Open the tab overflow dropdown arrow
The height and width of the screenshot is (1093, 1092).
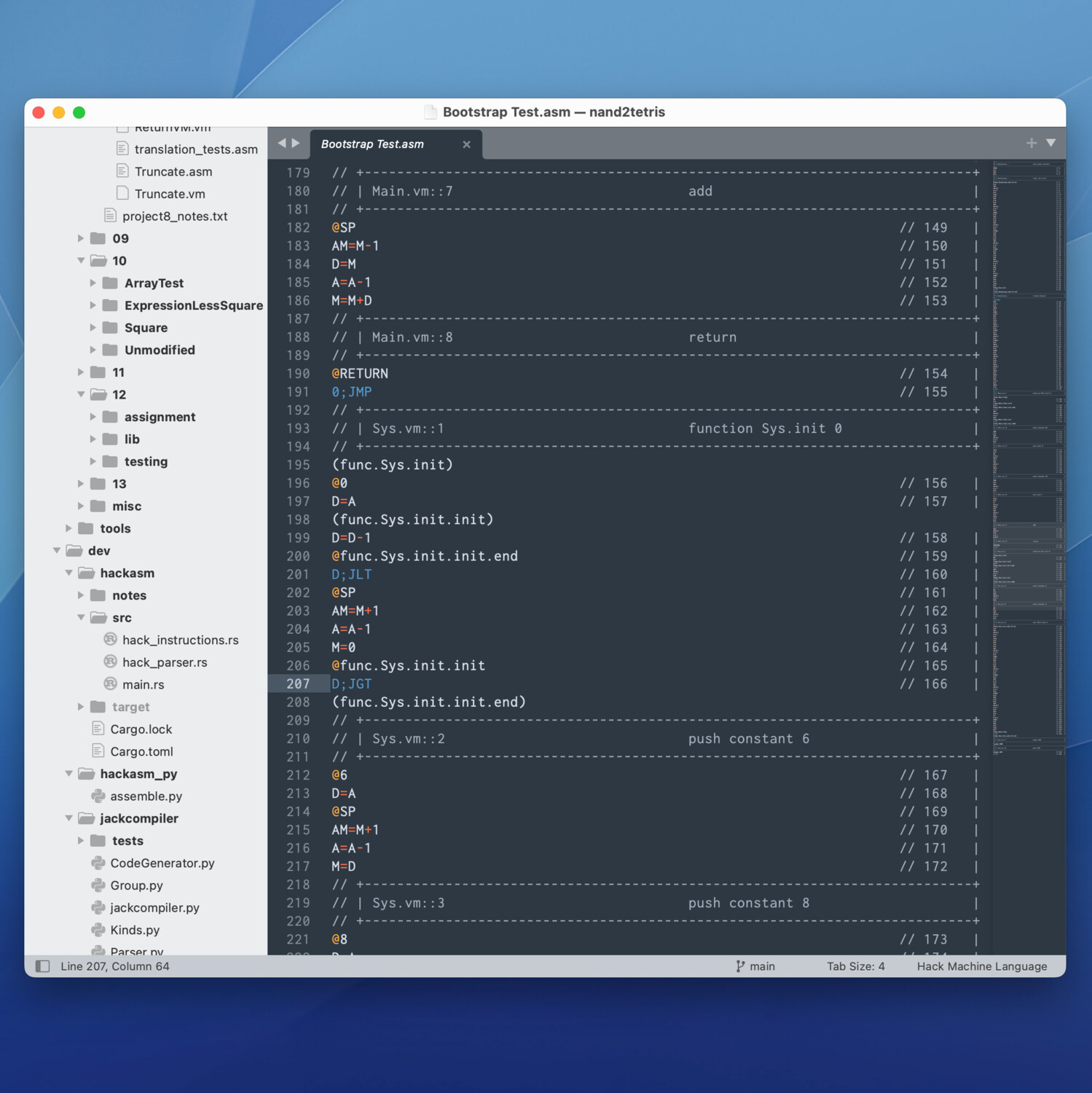tap(1051, 144)
